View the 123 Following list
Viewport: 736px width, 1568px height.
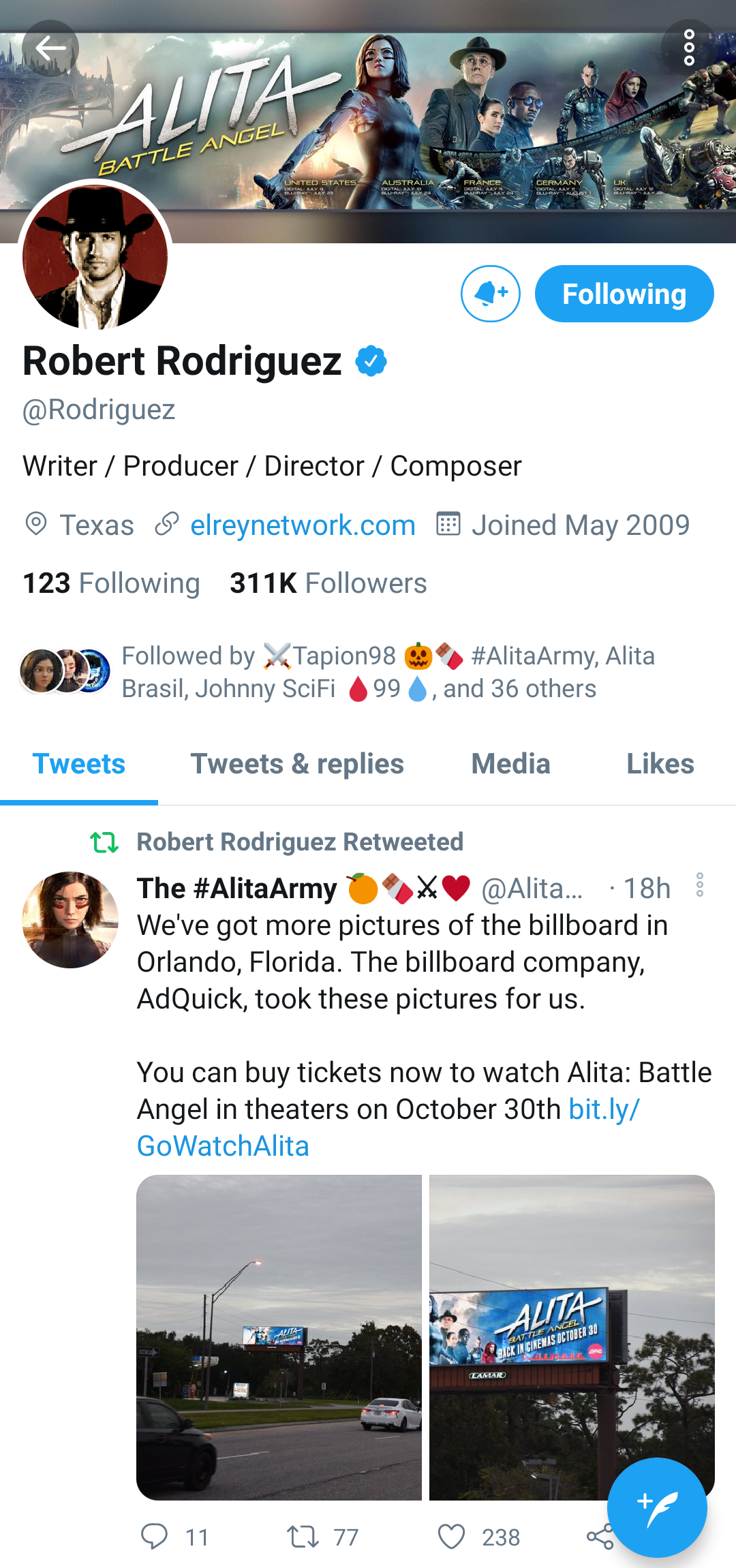(111, 583)
